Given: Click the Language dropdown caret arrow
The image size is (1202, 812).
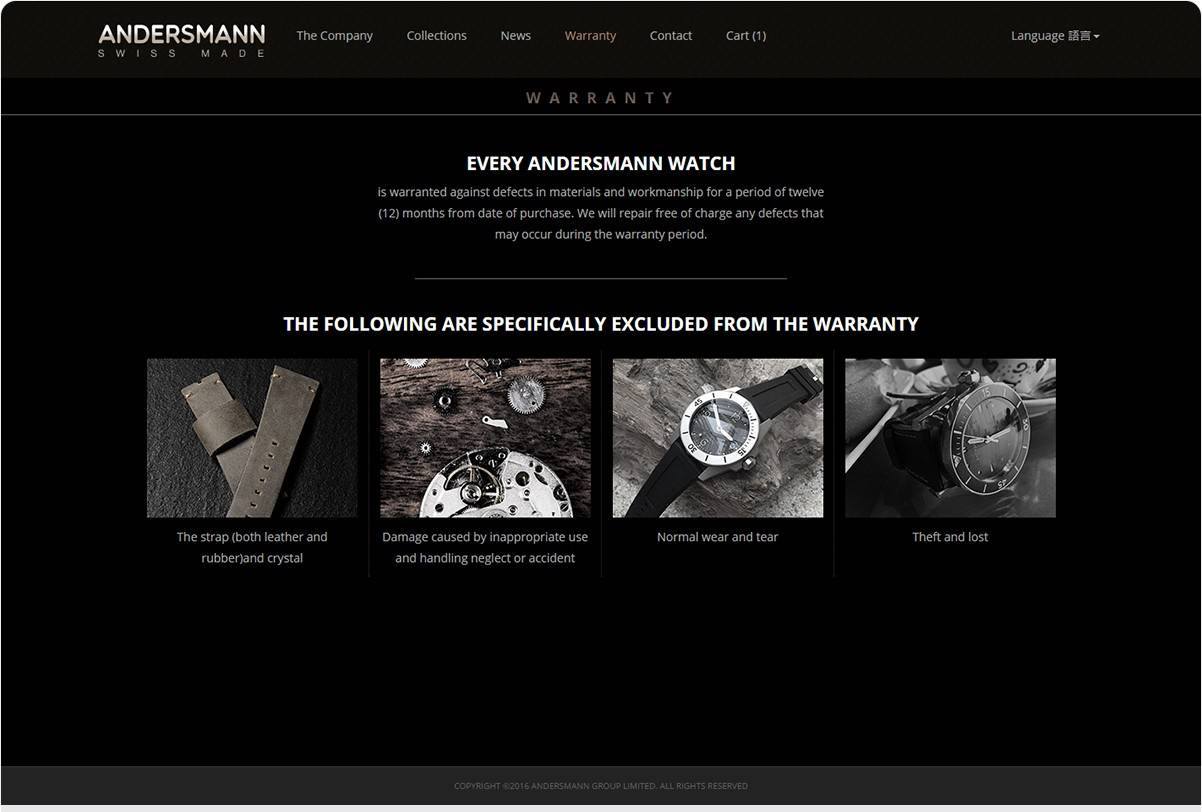Looking at the screenshot, I should [x=1097, y=36].
